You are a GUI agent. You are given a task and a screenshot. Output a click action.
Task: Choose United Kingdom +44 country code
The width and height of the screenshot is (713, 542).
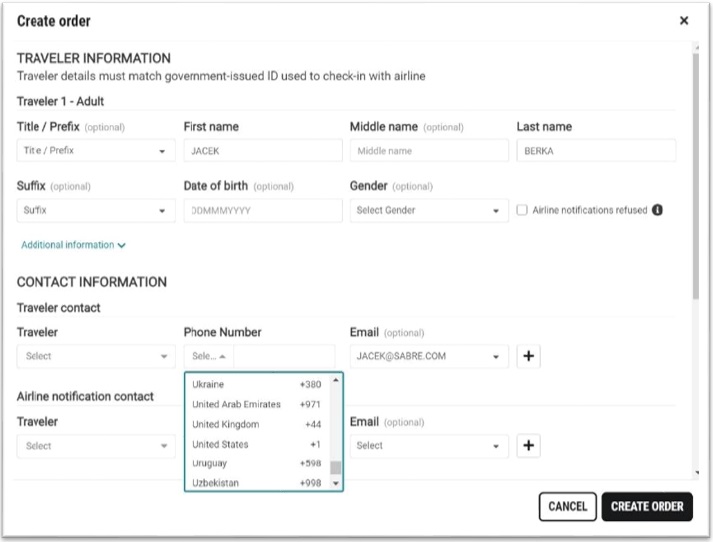[257, 424]
